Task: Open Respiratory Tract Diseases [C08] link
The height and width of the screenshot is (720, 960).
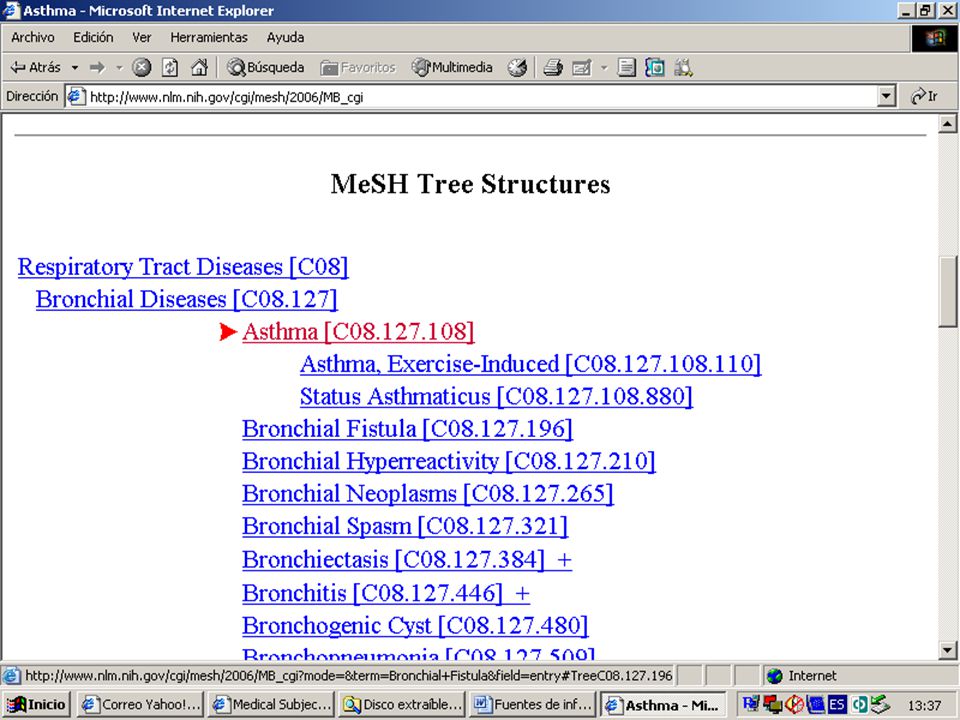Action: [183, 267]
